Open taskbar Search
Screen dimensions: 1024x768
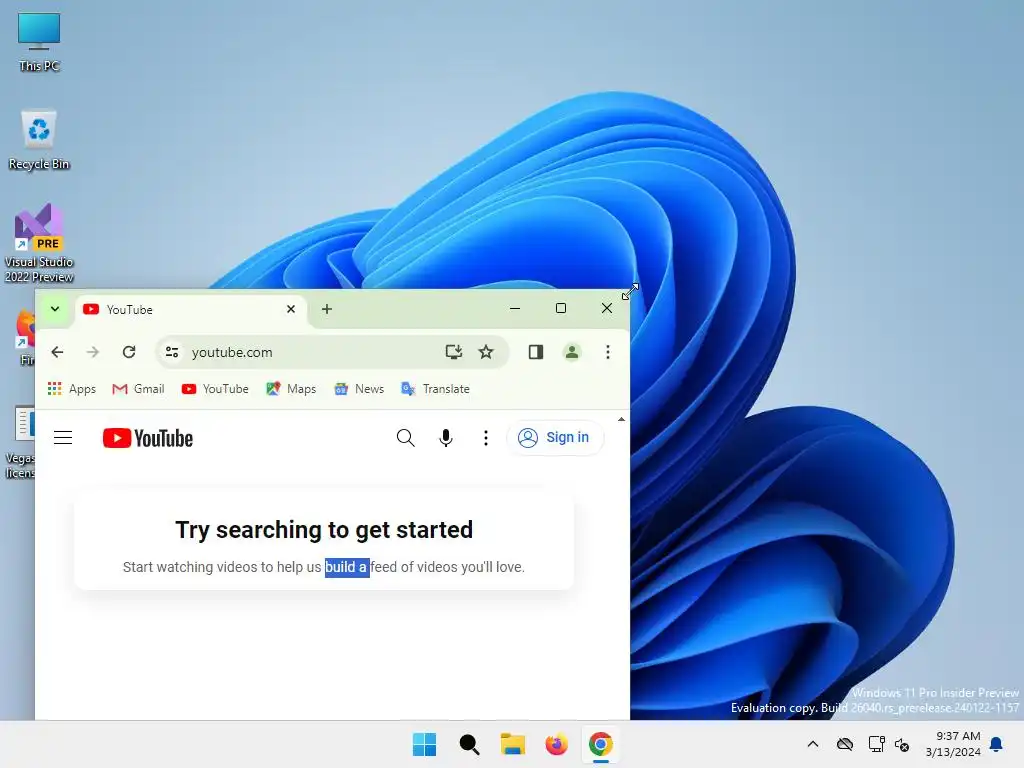click(x=469, y=744)
